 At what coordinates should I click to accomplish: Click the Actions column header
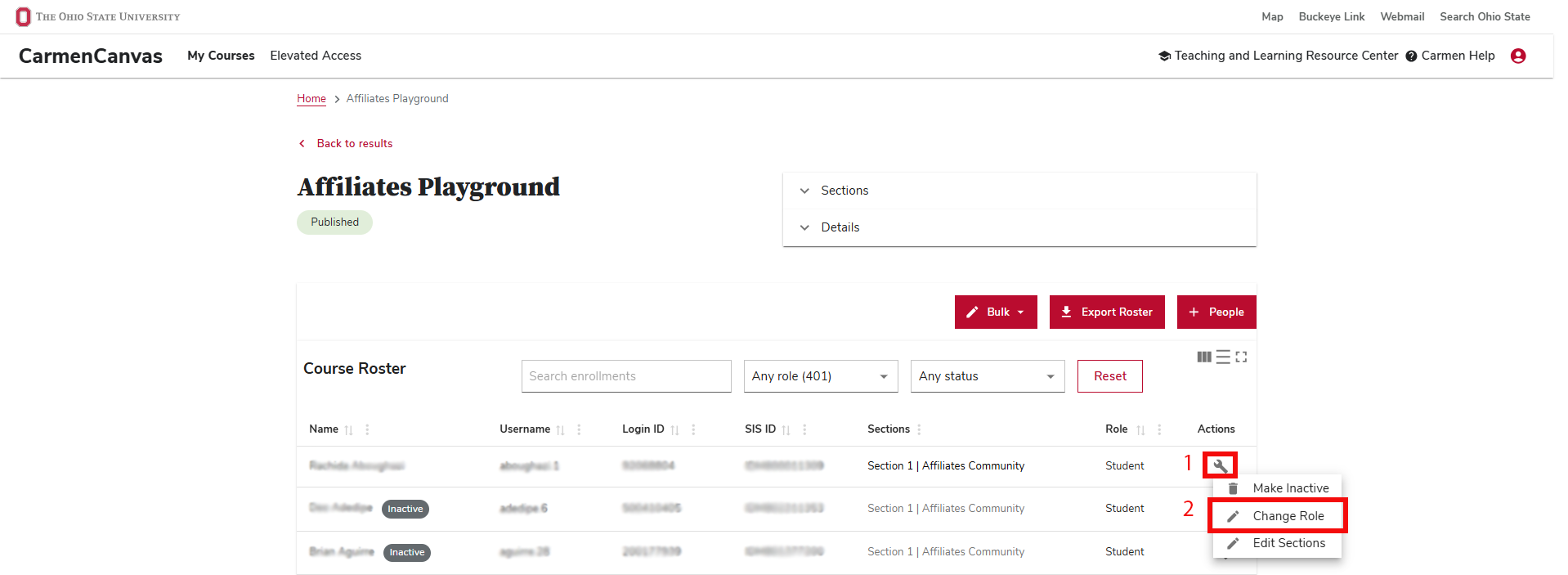[x=1216, y=429]
